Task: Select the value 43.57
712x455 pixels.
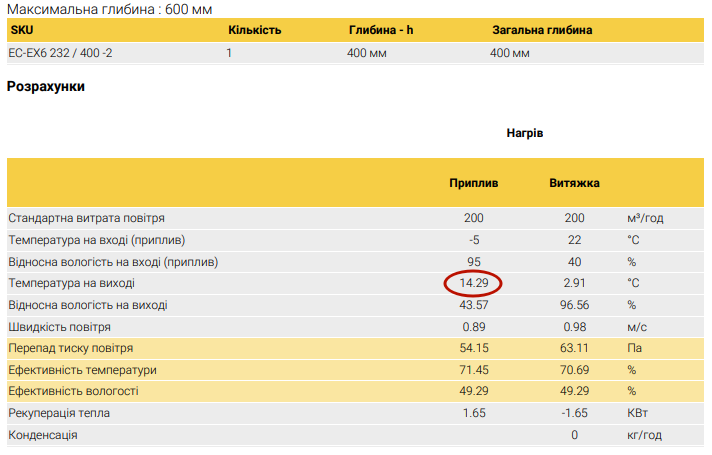Action: pos(474,305)
